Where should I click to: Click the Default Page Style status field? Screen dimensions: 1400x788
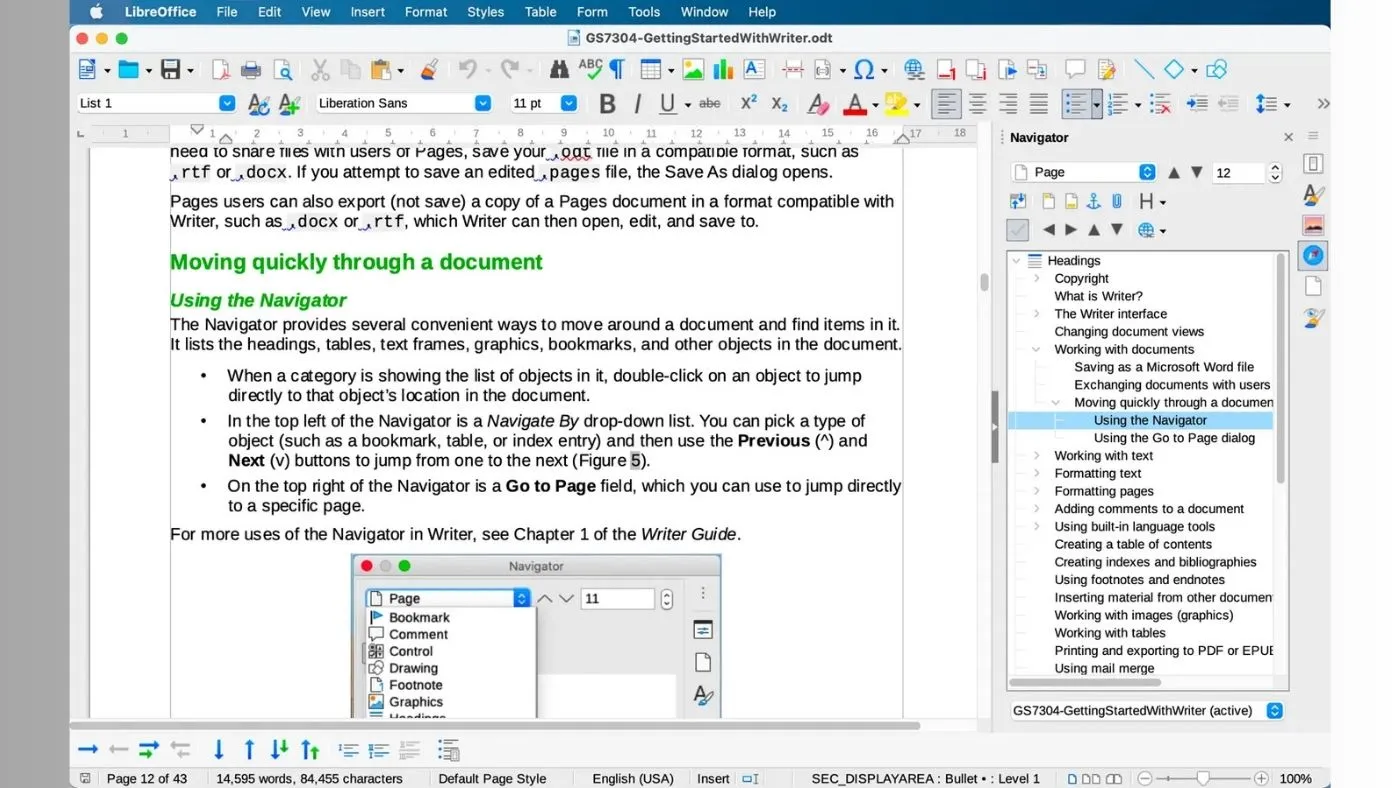click(492, 778)
